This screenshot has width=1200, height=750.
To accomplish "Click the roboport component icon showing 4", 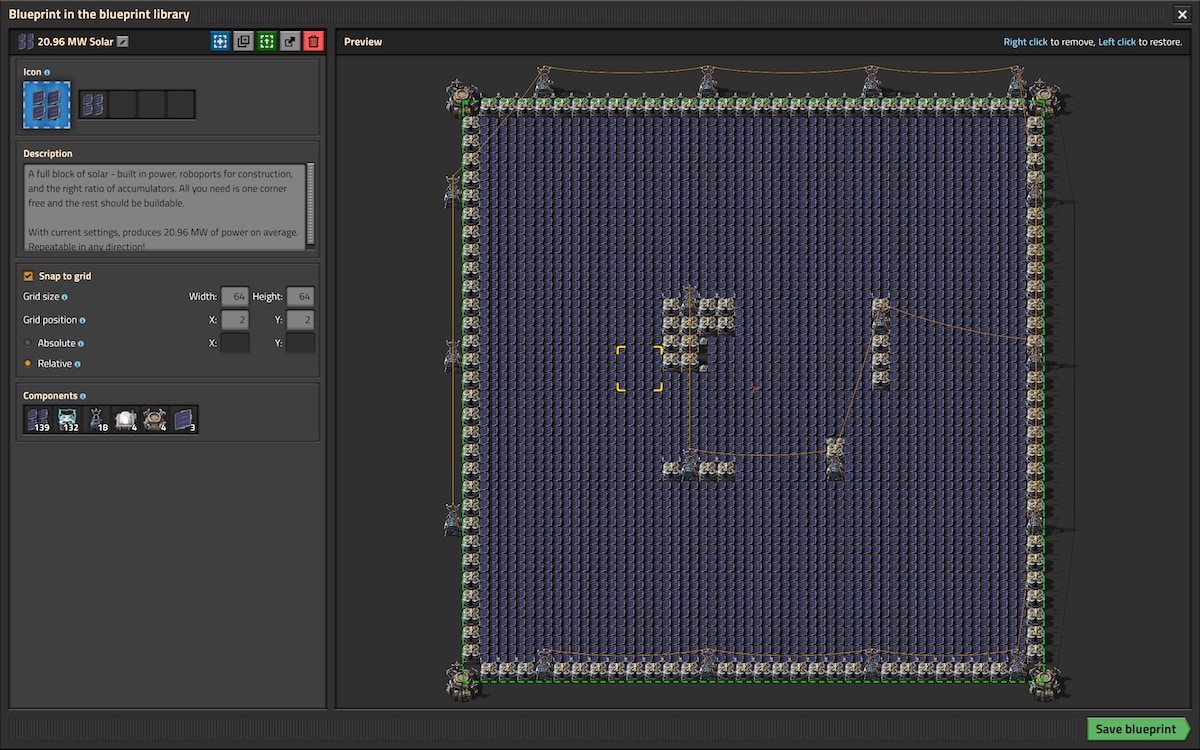I will 154,420.
